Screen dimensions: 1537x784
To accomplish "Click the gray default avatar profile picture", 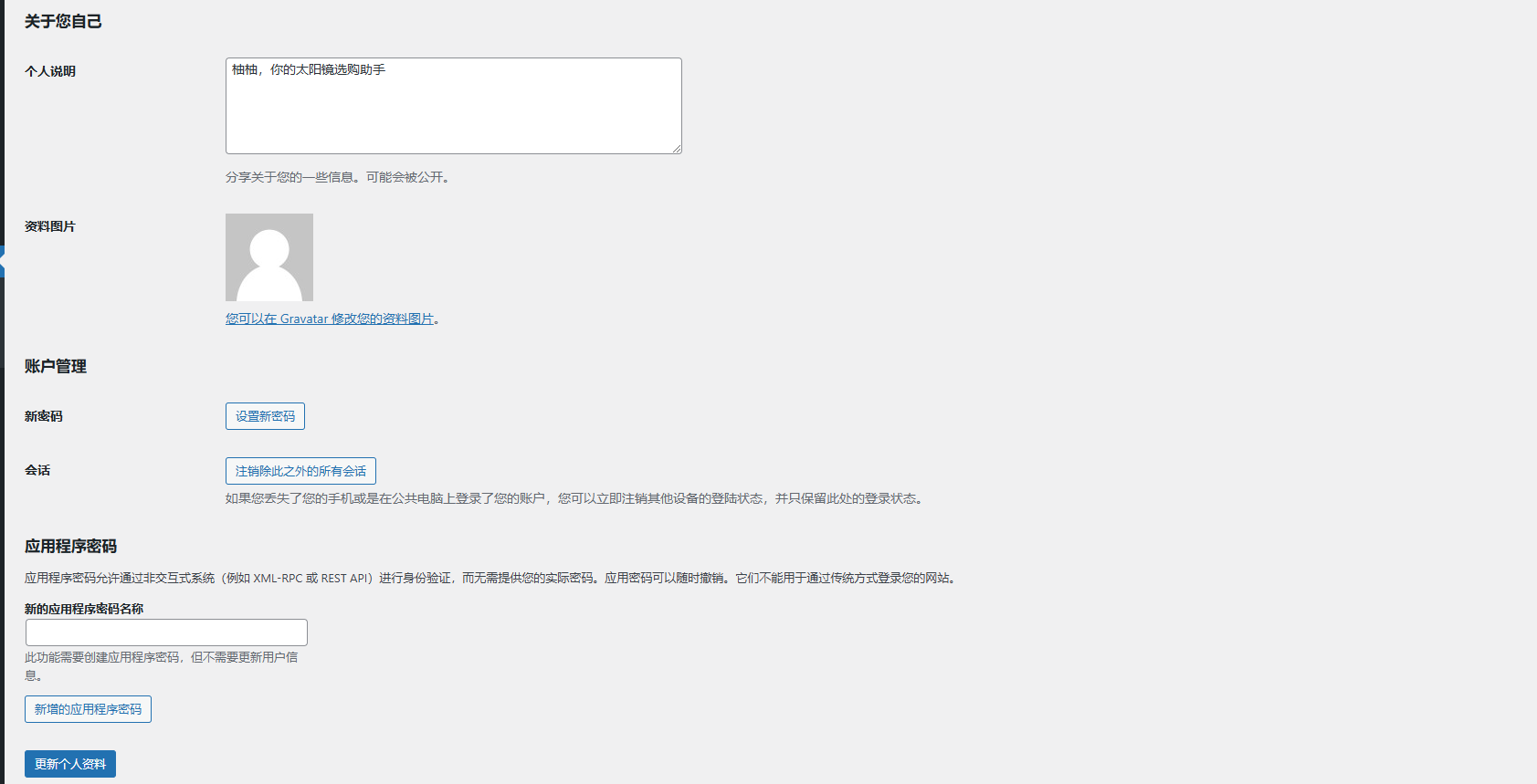I will click(269, 257).
